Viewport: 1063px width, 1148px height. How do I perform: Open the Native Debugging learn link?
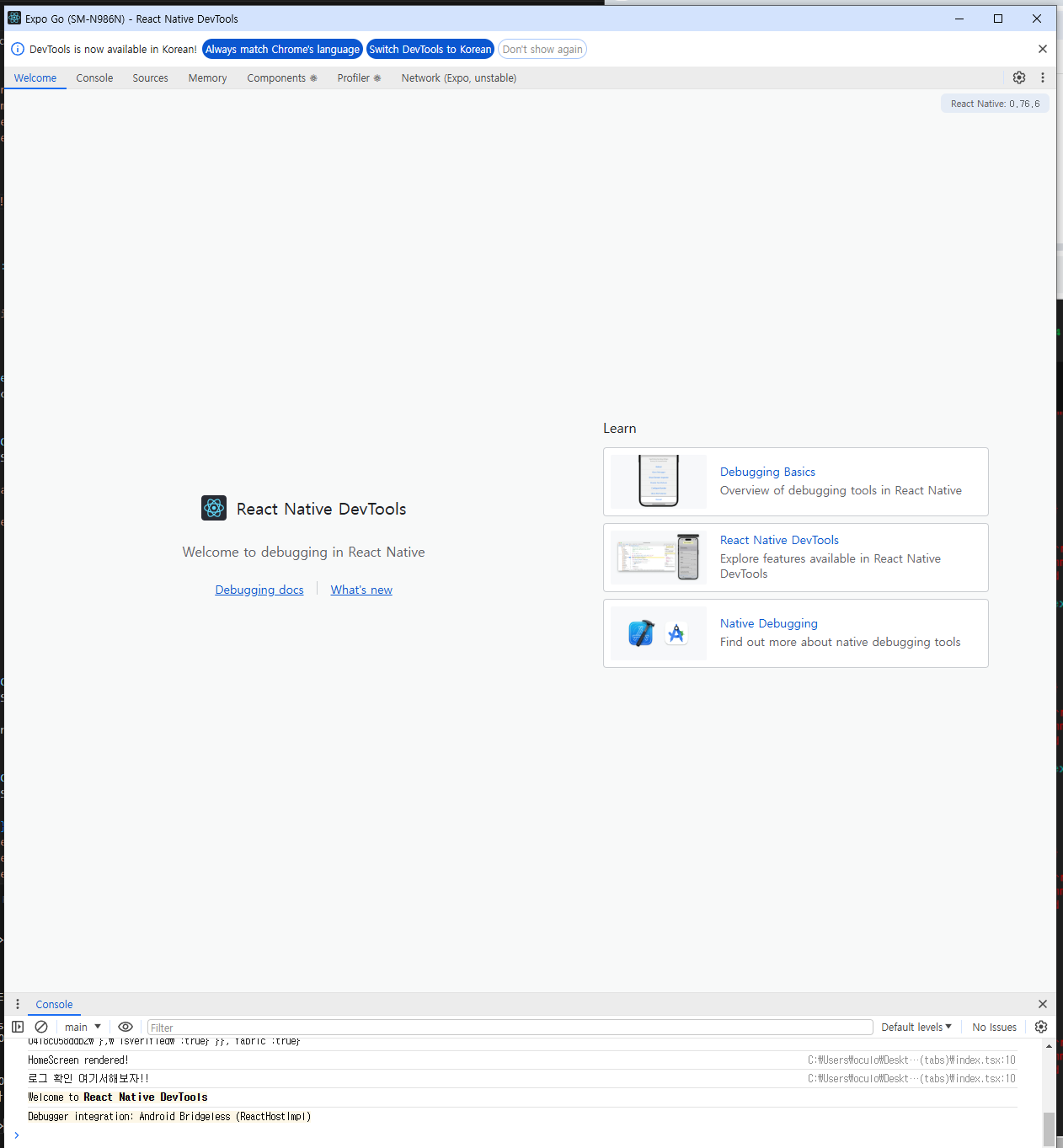769,623
